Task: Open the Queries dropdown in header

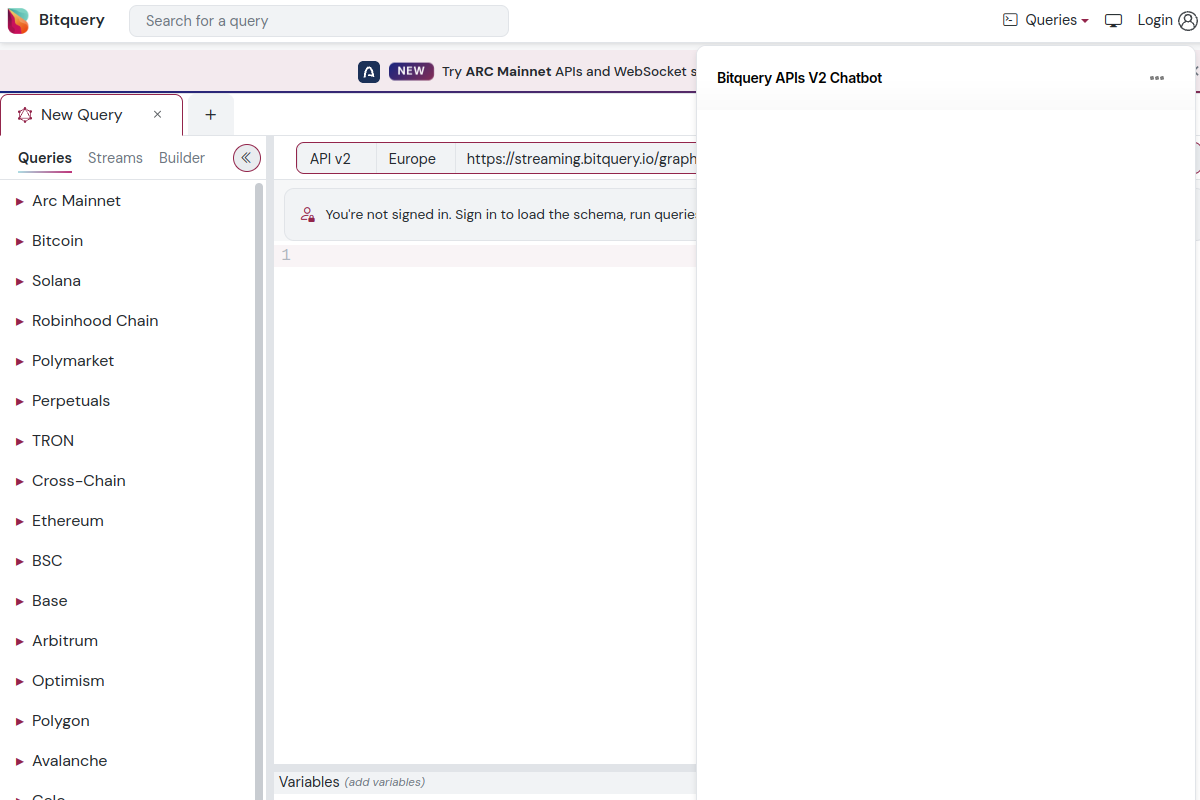Action: pos(1046,20)
